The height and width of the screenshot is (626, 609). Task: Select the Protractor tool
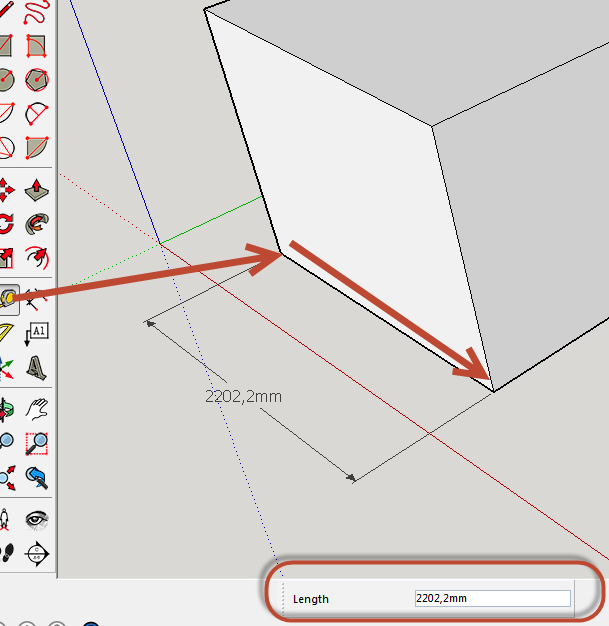click(x=7, y=333)
